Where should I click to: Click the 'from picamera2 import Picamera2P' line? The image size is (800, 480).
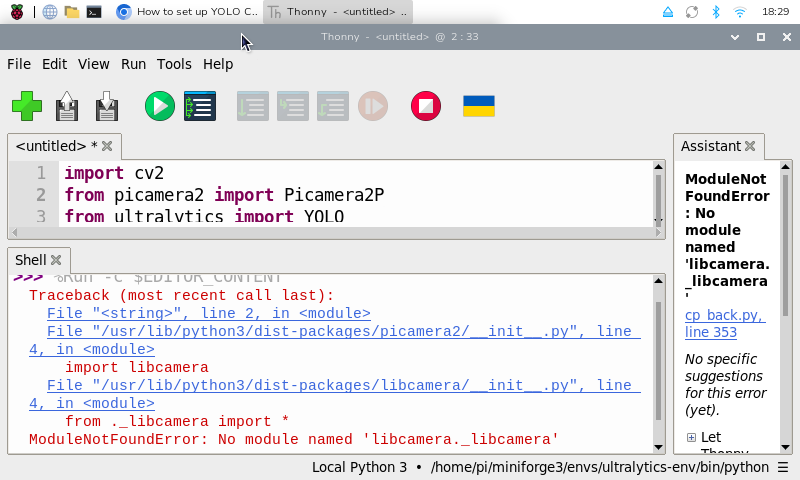(x=224, y=195)
